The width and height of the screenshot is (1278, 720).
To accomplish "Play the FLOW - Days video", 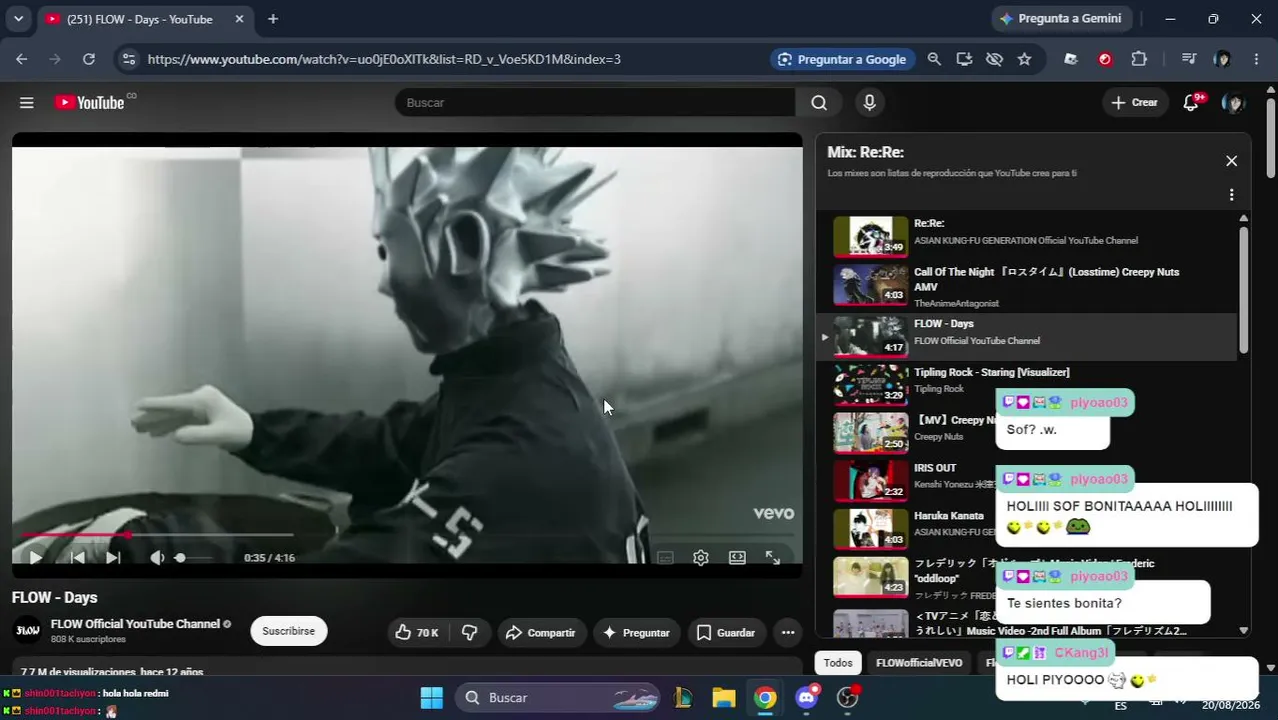I will (x=35, y=558).
